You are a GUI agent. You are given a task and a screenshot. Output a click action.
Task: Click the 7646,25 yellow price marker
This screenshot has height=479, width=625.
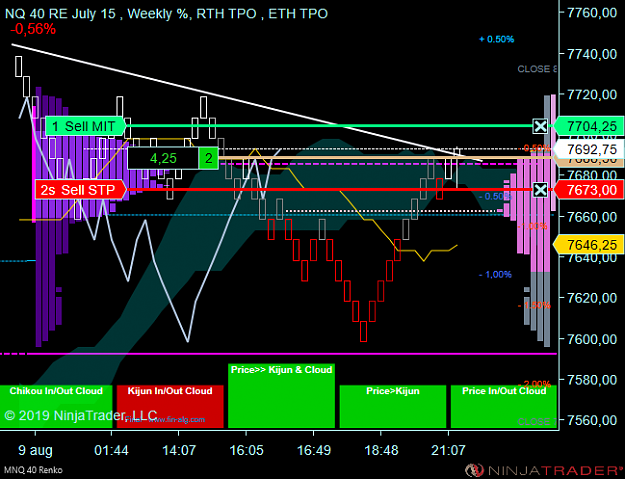coord(588,245)
